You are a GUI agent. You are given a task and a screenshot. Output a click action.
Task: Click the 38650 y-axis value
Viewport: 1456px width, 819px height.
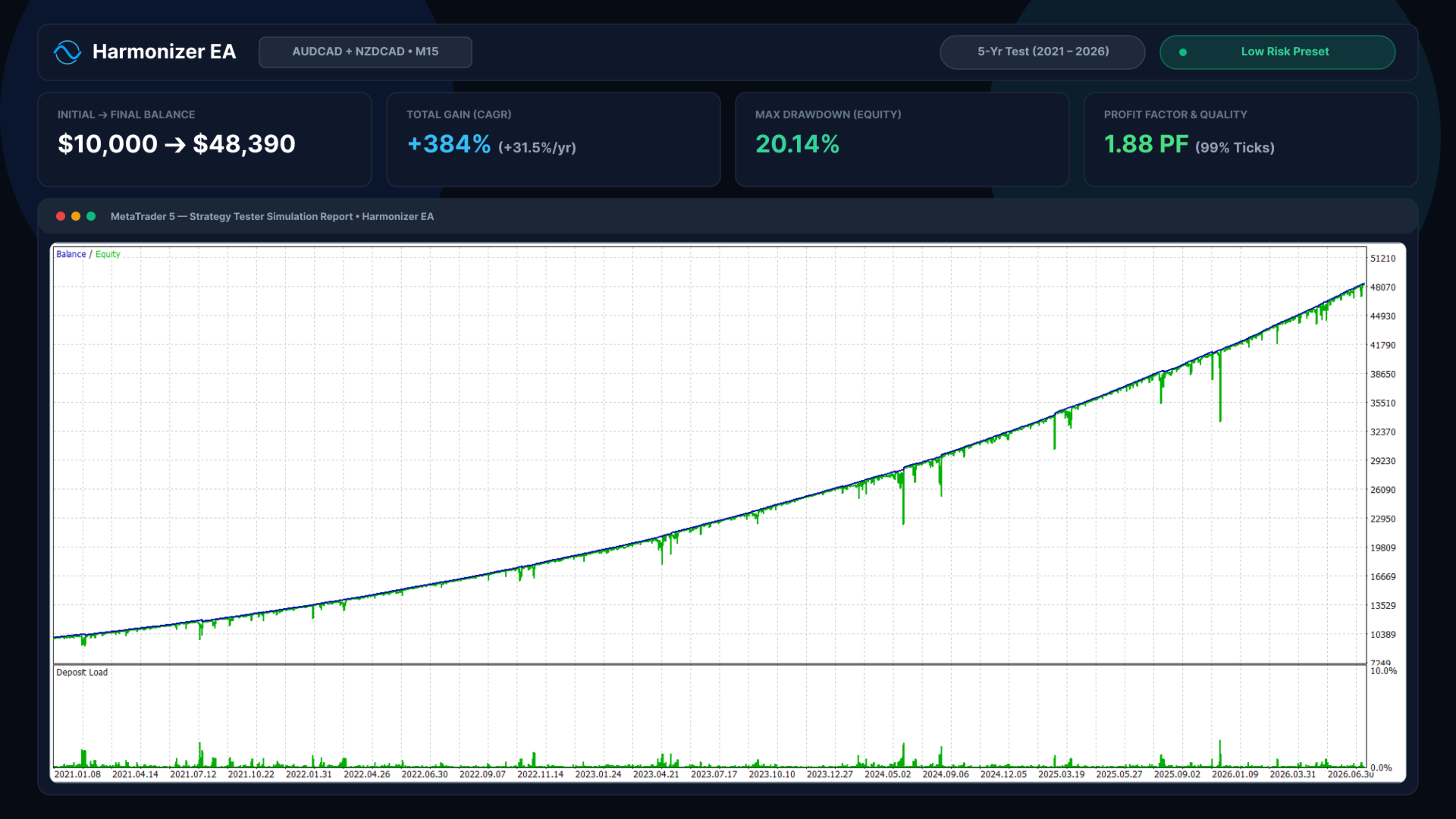pos(1382,374)
